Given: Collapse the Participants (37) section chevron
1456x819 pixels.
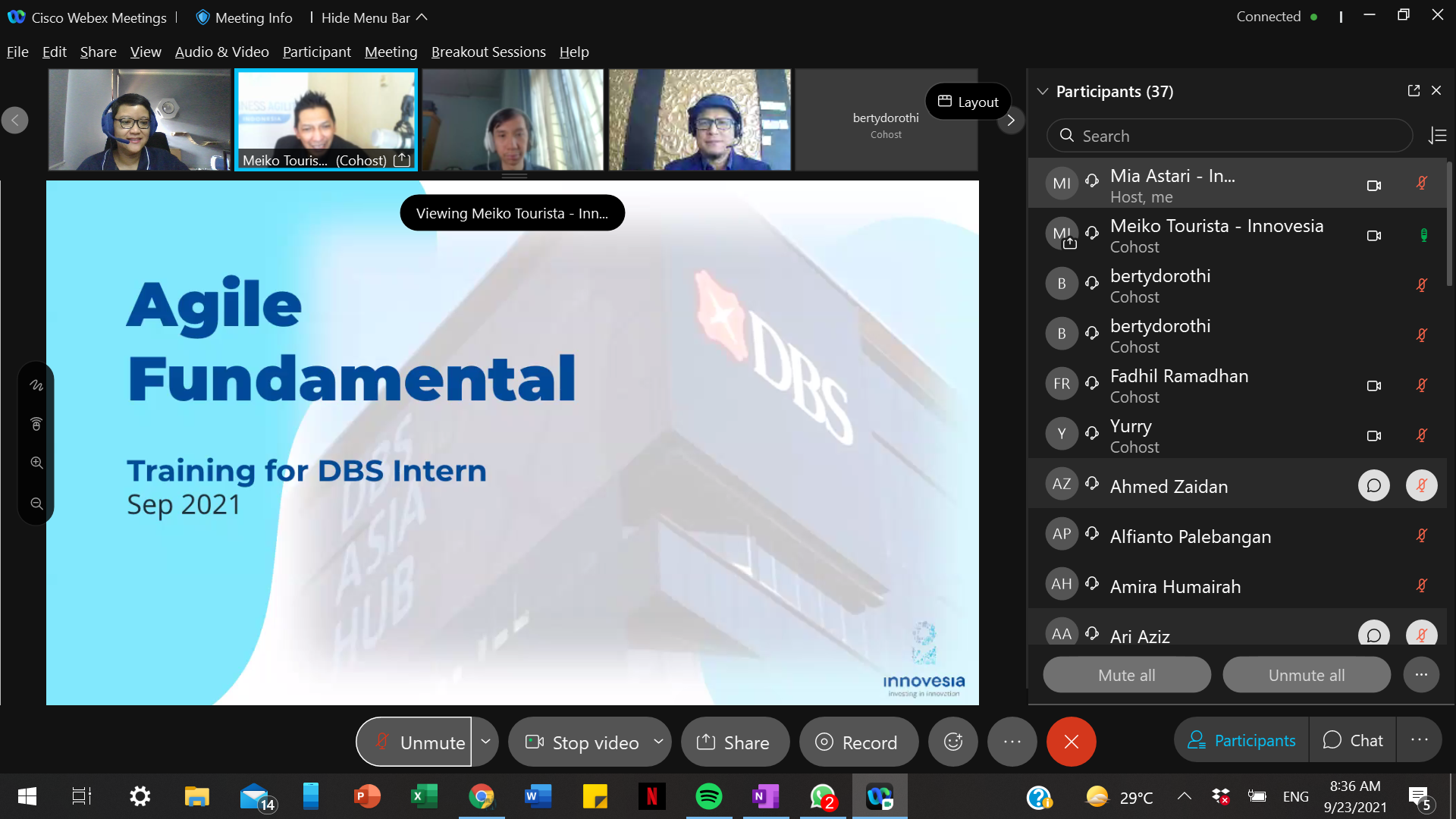Looking at the screenshot, I should 1043,91.
